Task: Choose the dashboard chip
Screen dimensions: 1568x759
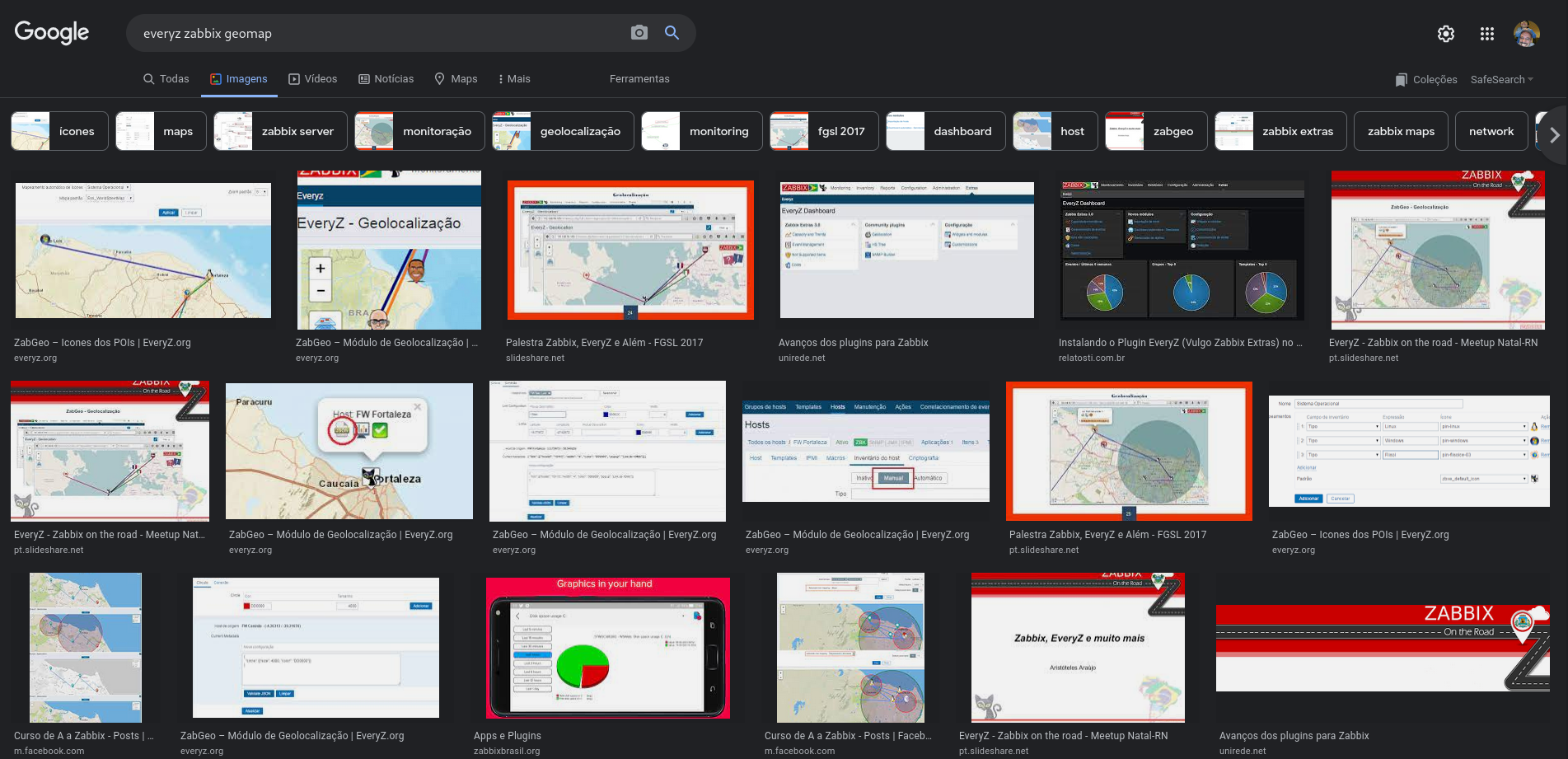Action: (x=946, y=131)
